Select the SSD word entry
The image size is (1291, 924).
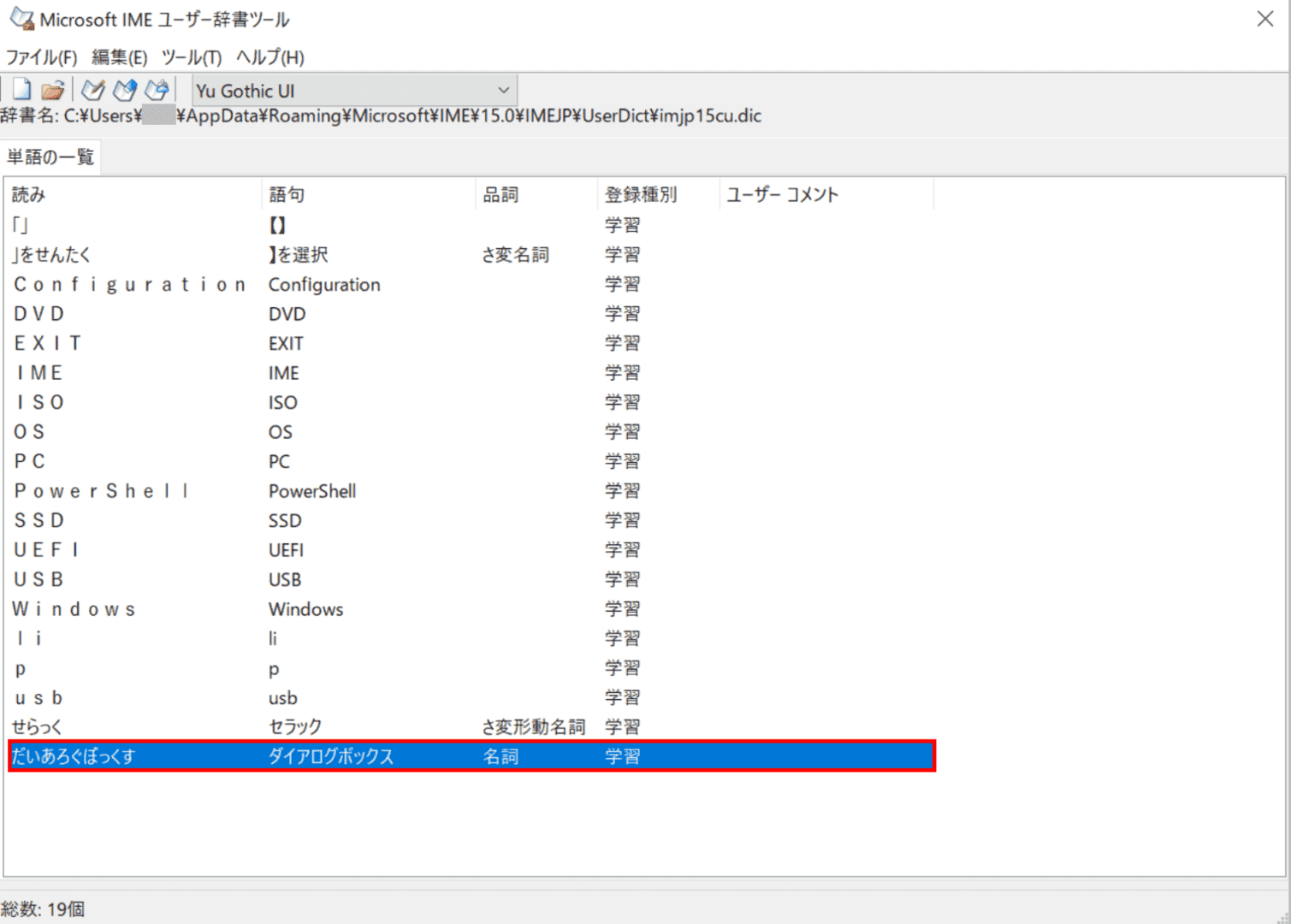tap(471, 520)
